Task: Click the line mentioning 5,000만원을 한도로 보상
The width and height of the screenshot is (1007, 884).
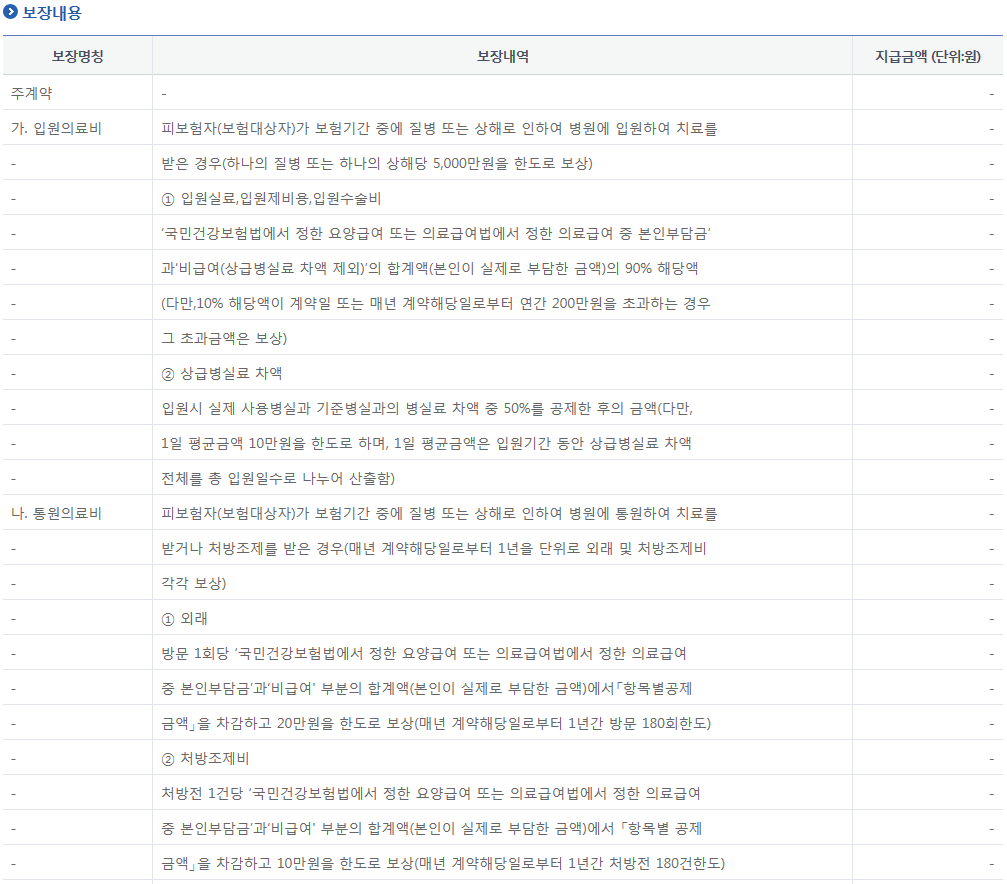Action: [x=377, y=163]
